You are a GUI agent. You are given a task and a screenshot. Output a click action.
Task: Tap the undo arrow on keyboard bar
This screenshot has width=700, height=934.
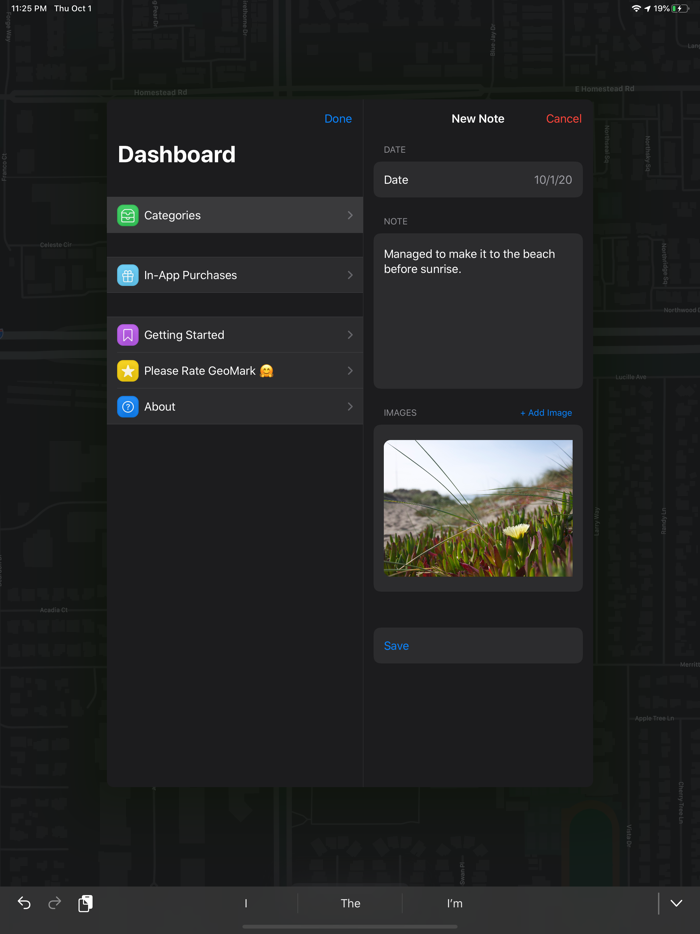click(x=24, y=903)
